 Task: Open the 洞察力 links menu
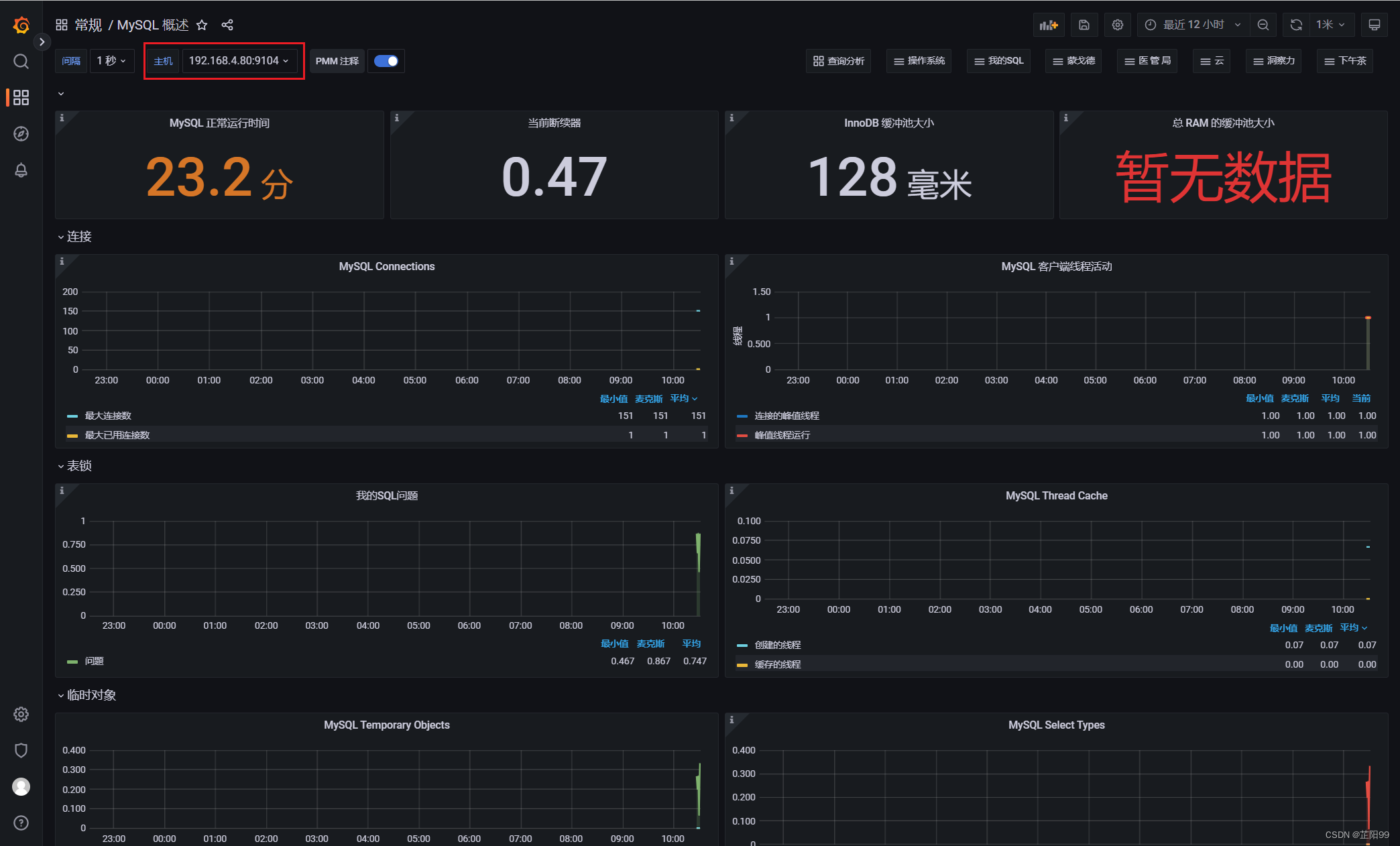(1273, 61)
